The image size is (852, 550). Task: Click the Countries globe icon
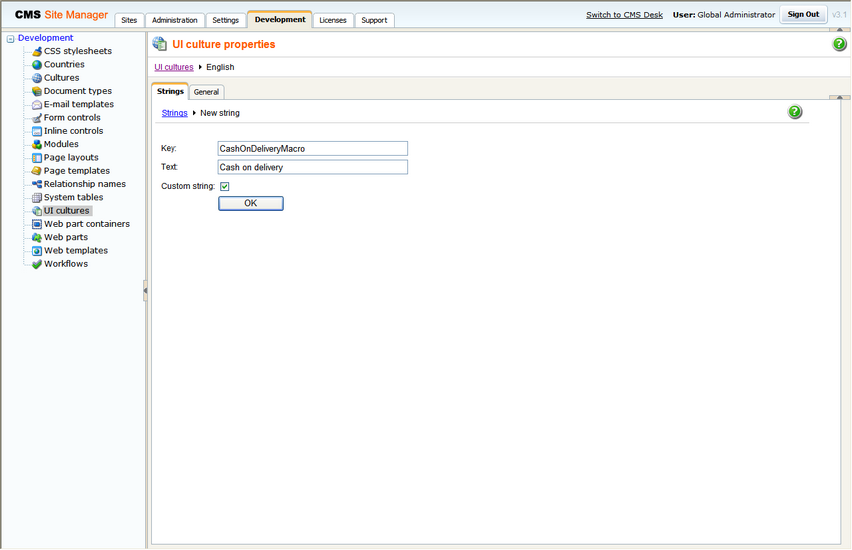(37, 65)
